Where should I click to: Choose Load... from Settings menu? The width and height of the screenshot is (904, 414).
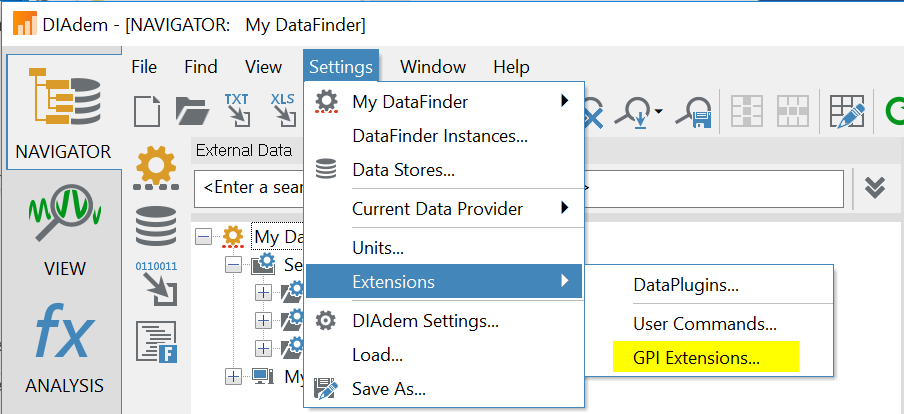coord(444,355)
